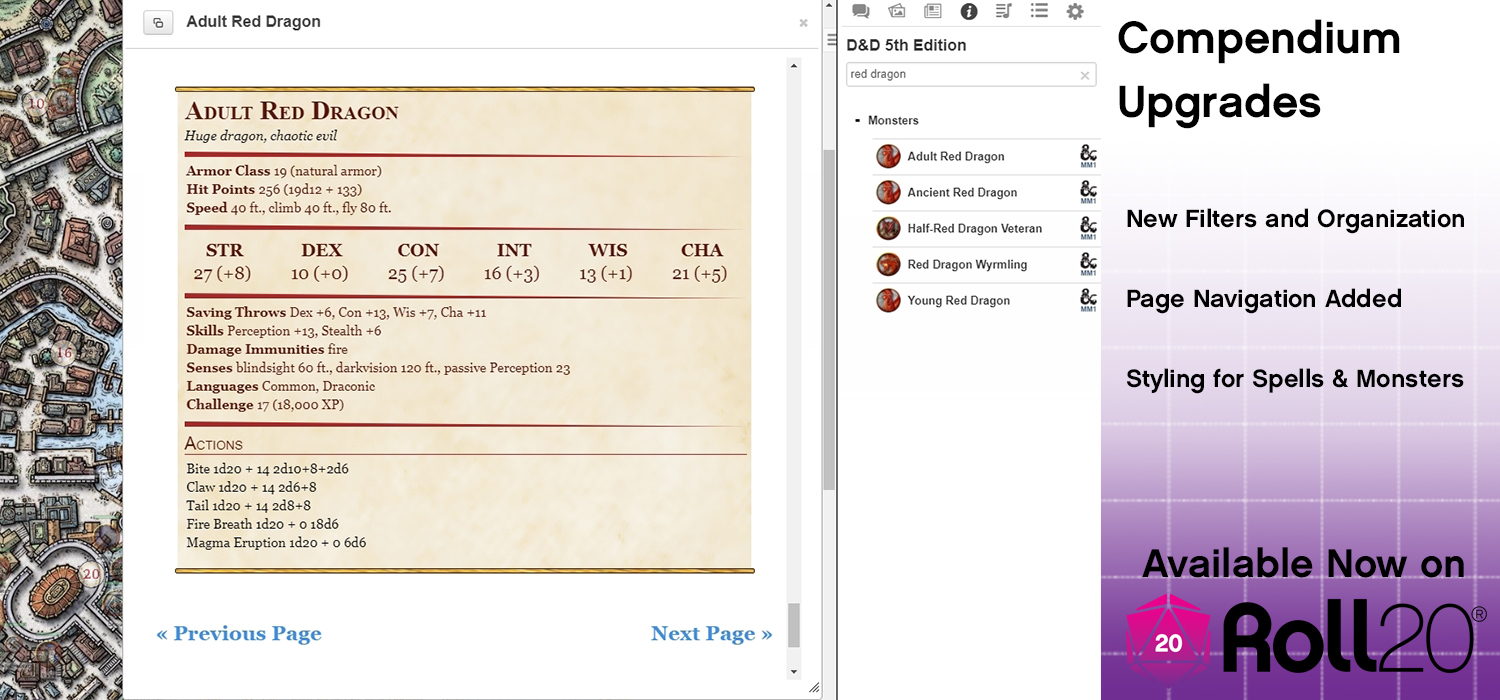1500x700 pixels.
Task: Click the Fire Breath 1d20 action line
Action: [262, 524]
